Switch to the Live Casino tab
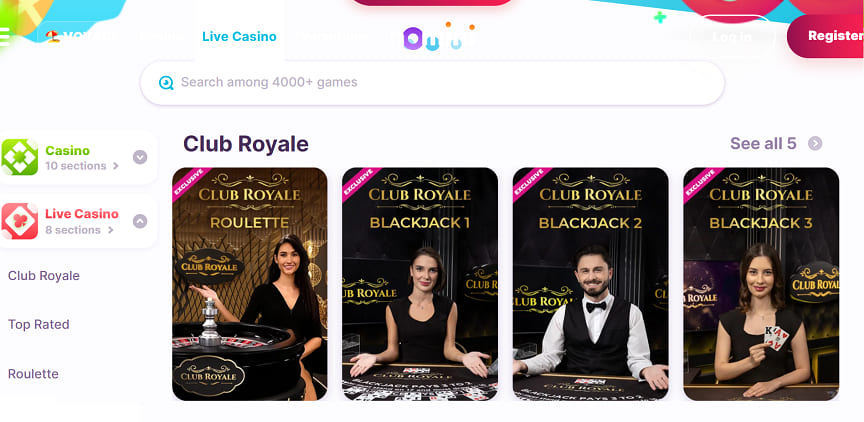This screenshot has width=864, height=422. point(239,36)
